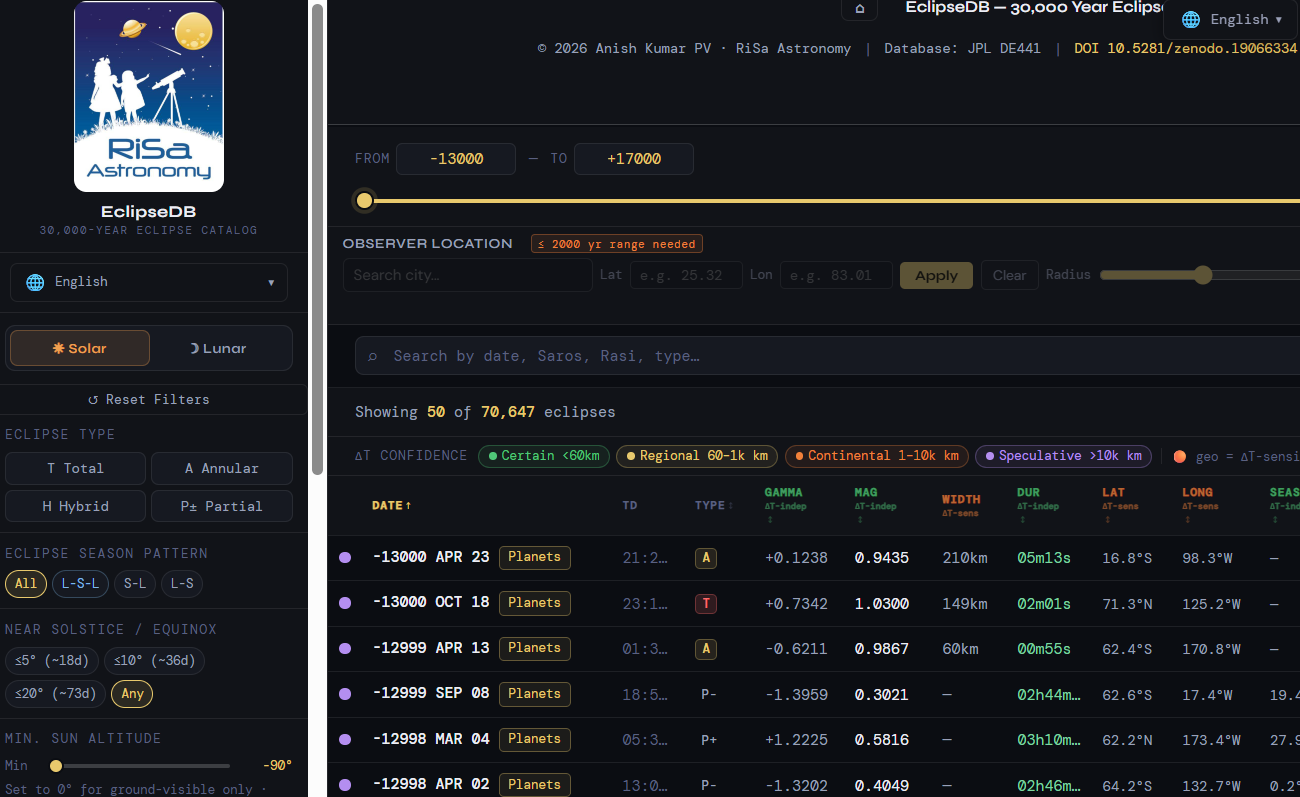Image resolution: width=1300 pixels, height=797 pixels.
Task: Click the home icon in the top header
Action: click(x=859, y=9)
